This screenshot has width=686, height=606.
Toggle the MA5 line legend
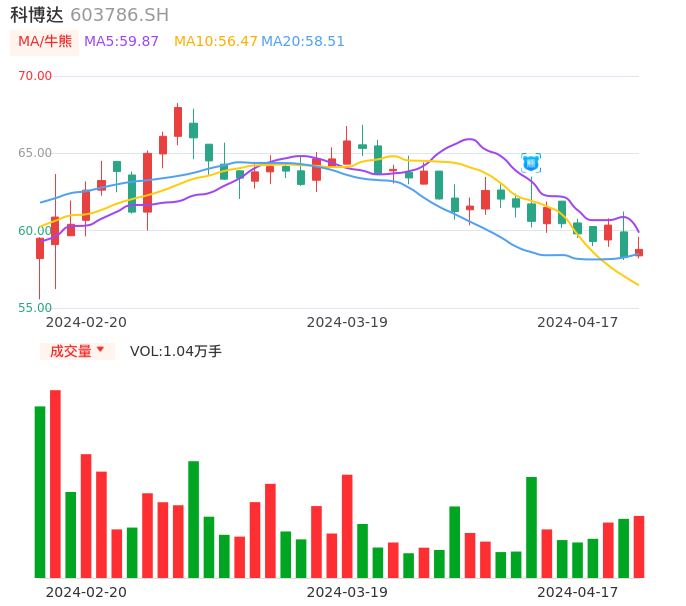121,42
